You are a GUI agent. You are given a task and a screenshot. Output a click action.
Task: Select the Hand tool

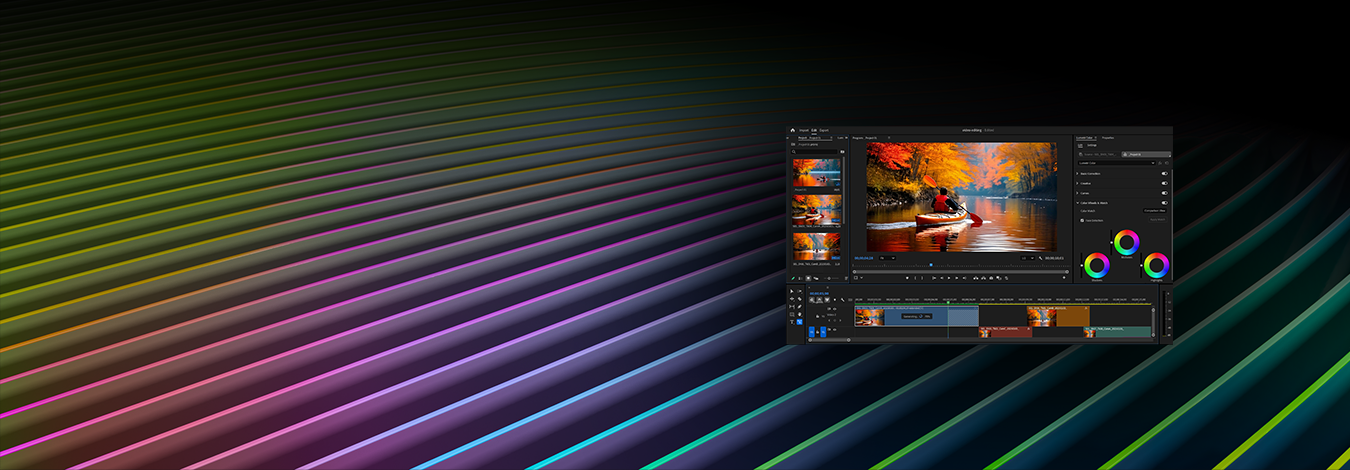point(800,315)
